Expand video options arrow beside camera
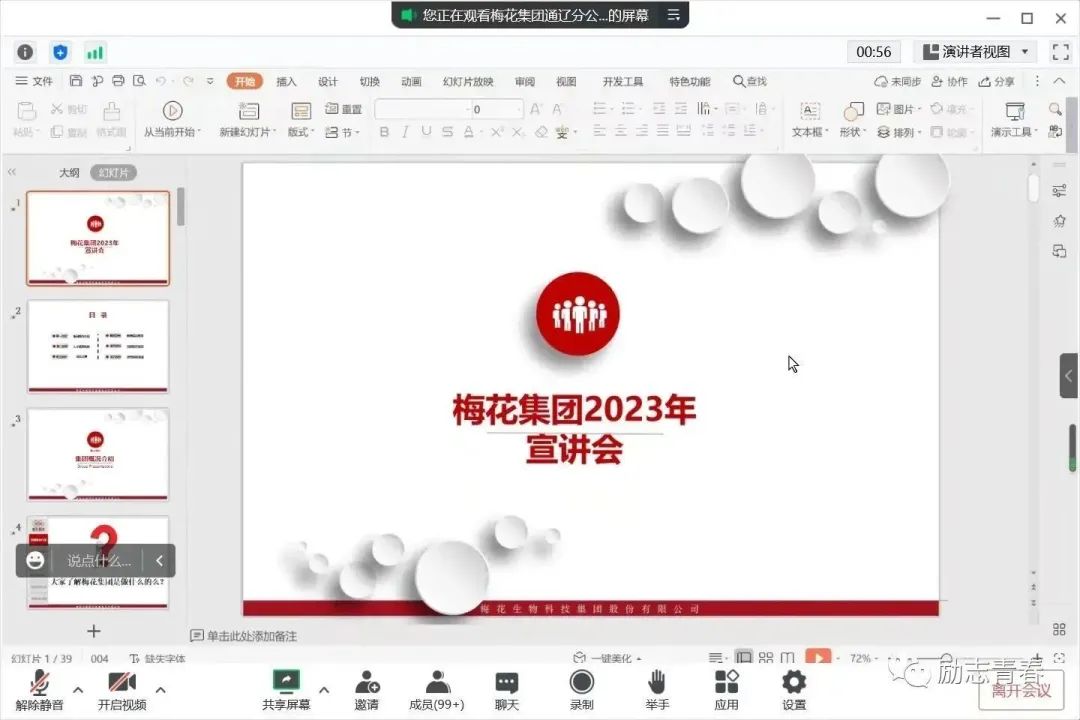The height and width of the screenshot is (720, 1080). [161, 689]
